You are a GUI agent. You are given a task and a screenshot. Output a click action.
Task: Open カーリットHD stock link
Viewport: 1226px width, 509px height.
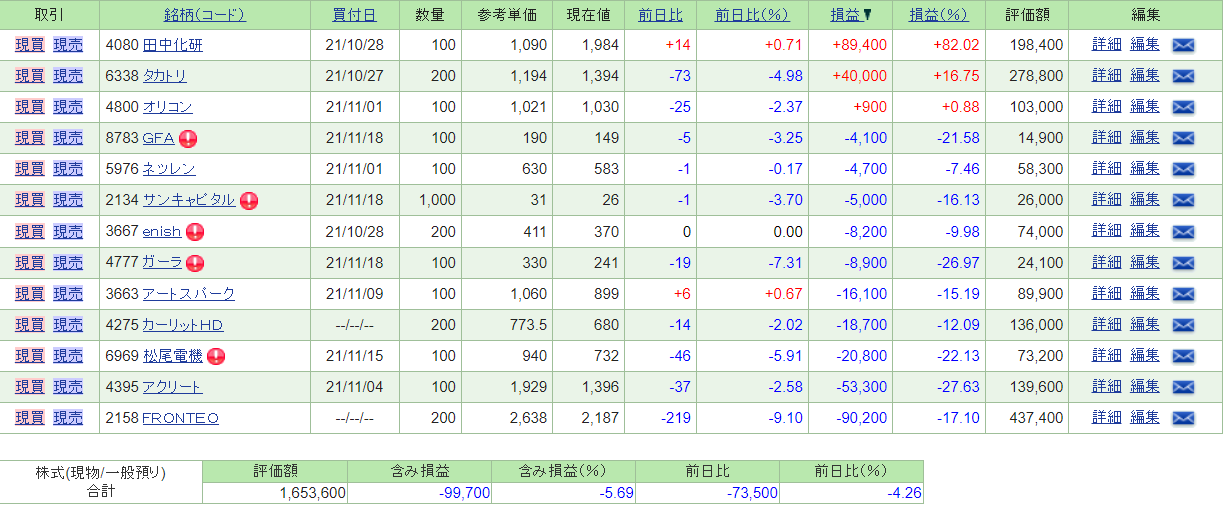pyautogui.click(x=183, y=325)
